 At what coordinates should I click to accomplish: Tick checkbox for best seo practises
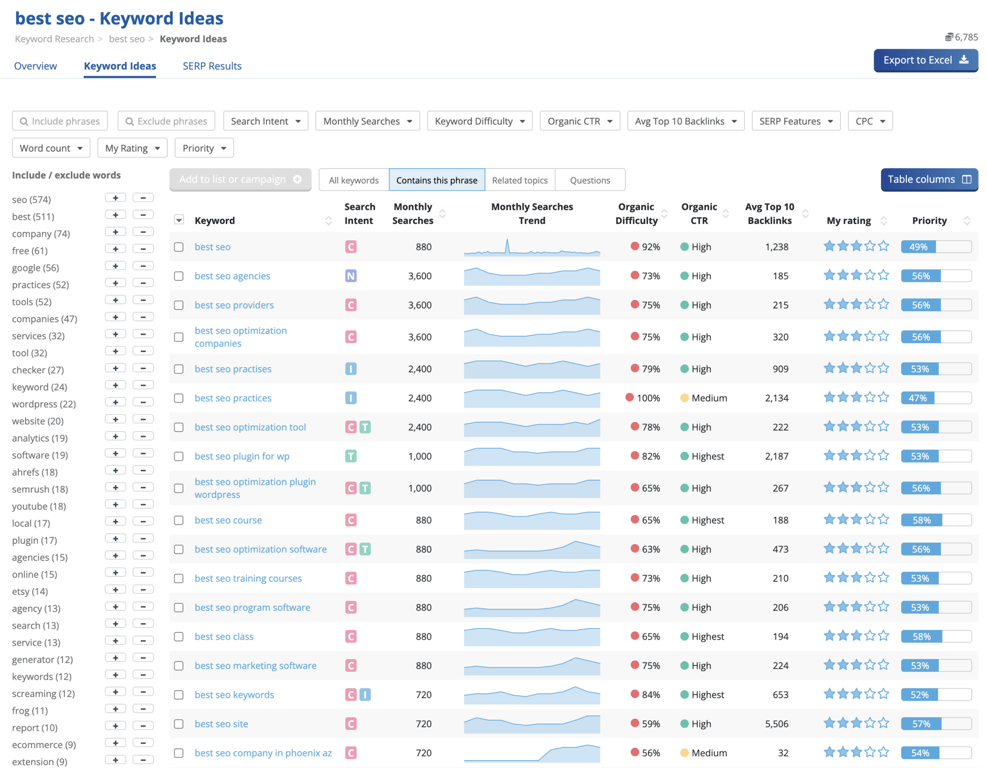[x=179, y=369]
